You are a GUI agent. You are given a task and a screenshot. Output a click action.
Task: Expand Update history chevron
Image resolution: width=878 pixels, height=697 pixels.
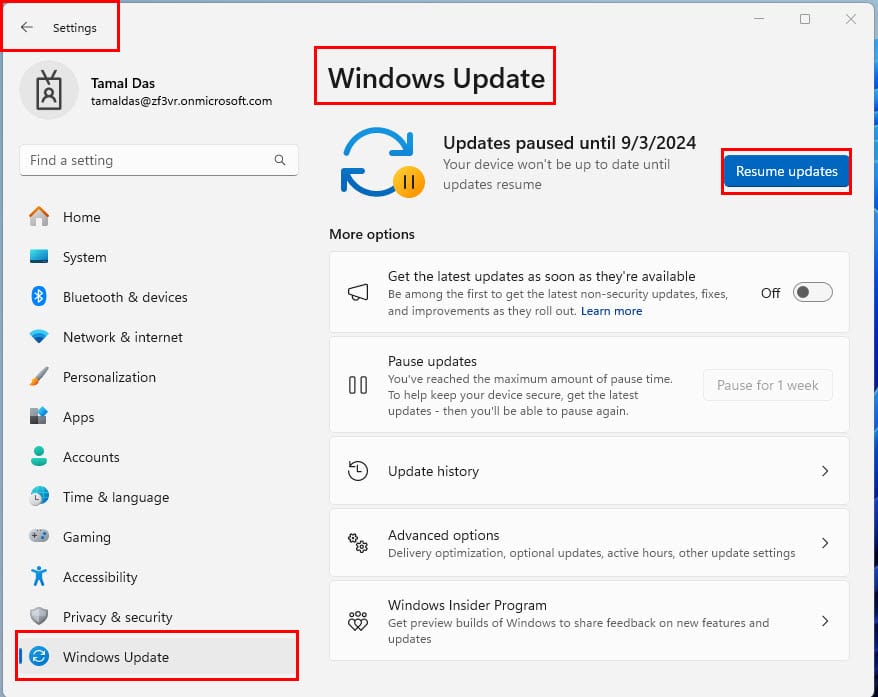click(x=825, y=471)
